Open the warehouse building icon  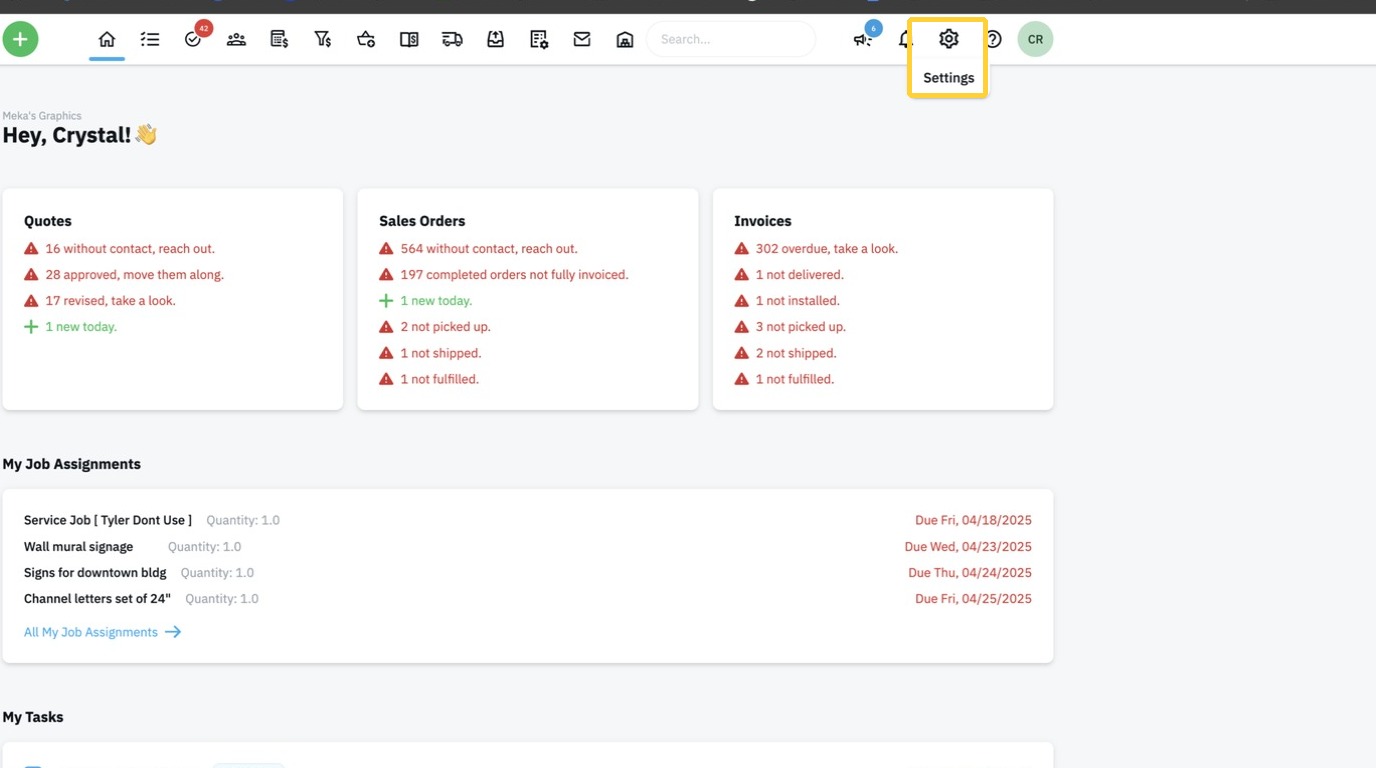pyautogui.click(x=625, y=39)
